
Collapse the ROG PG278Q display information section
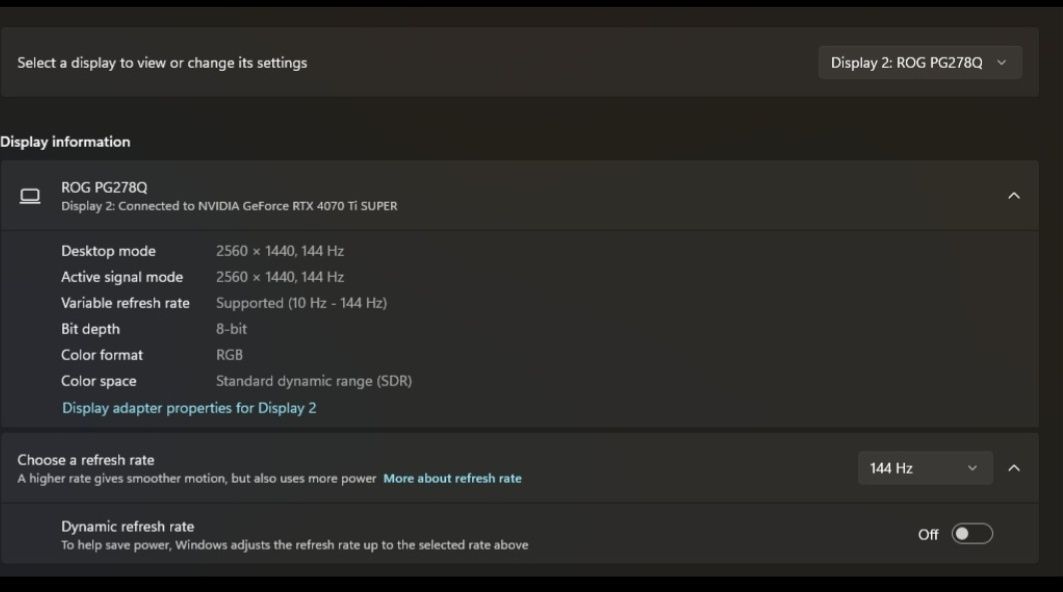(x=1014, y=196)
